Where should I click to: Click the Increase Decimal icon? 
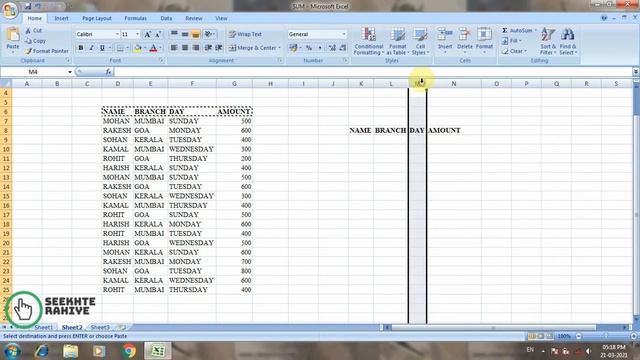pos(332,48)
